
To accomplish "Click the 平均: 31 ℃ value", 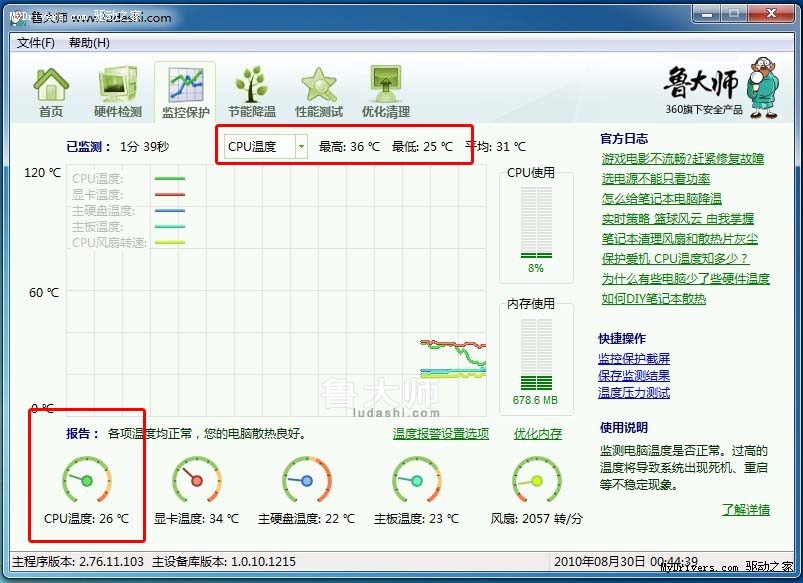I will [x=496, y=147].
